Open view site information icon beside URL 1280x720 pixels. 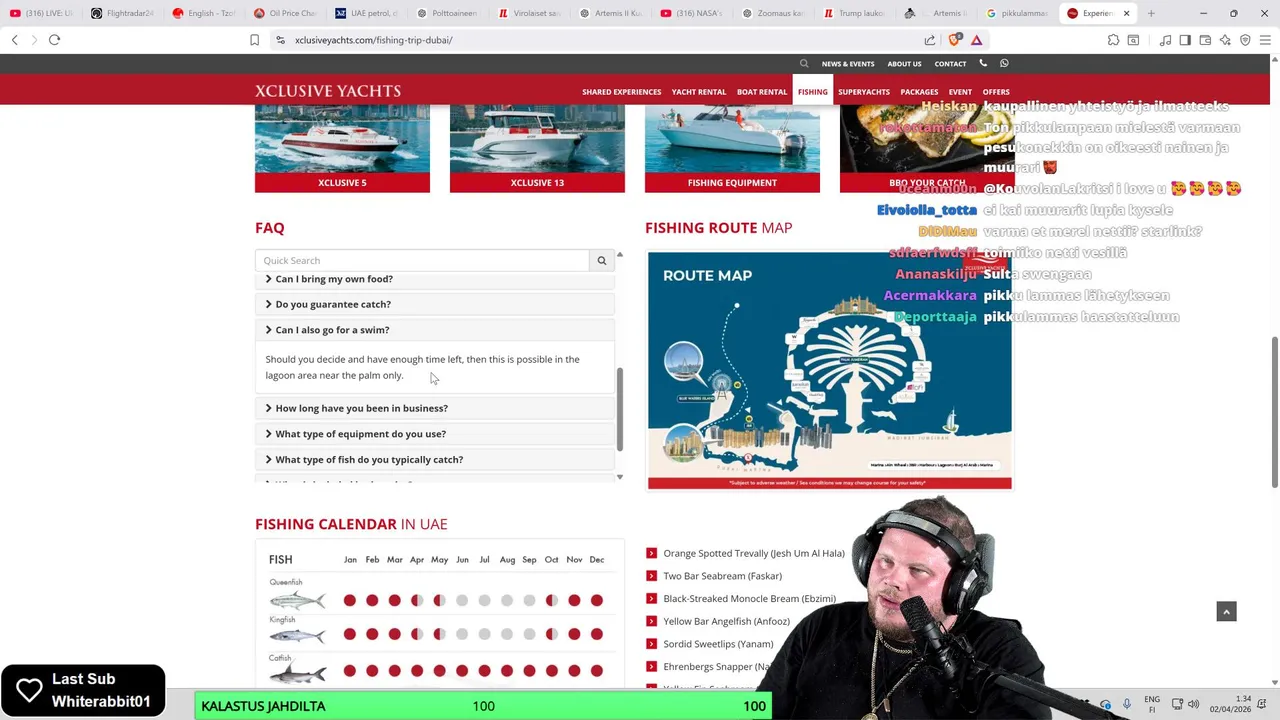(x=281, y=40)
